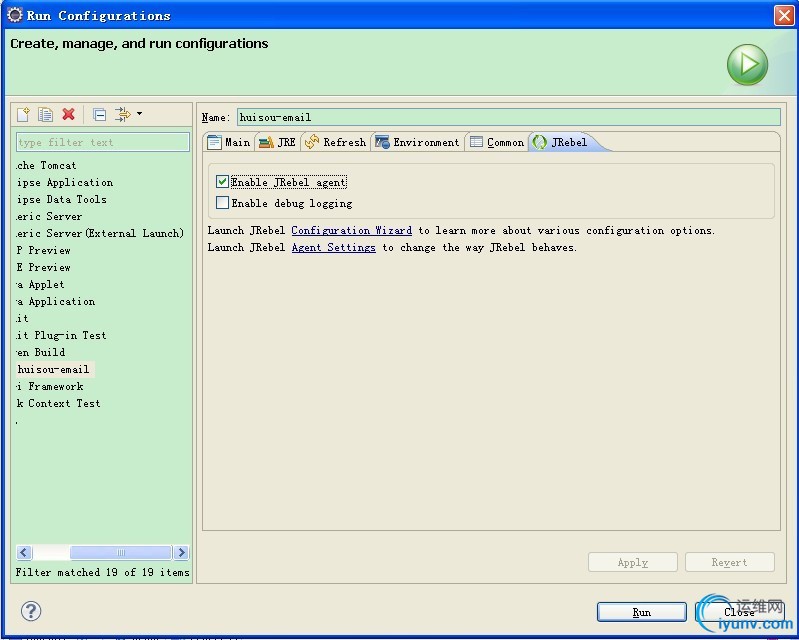This screenshot has width=799, height=640.
Task: Select the 'a Application' item
Action: [x=56, y=302]
